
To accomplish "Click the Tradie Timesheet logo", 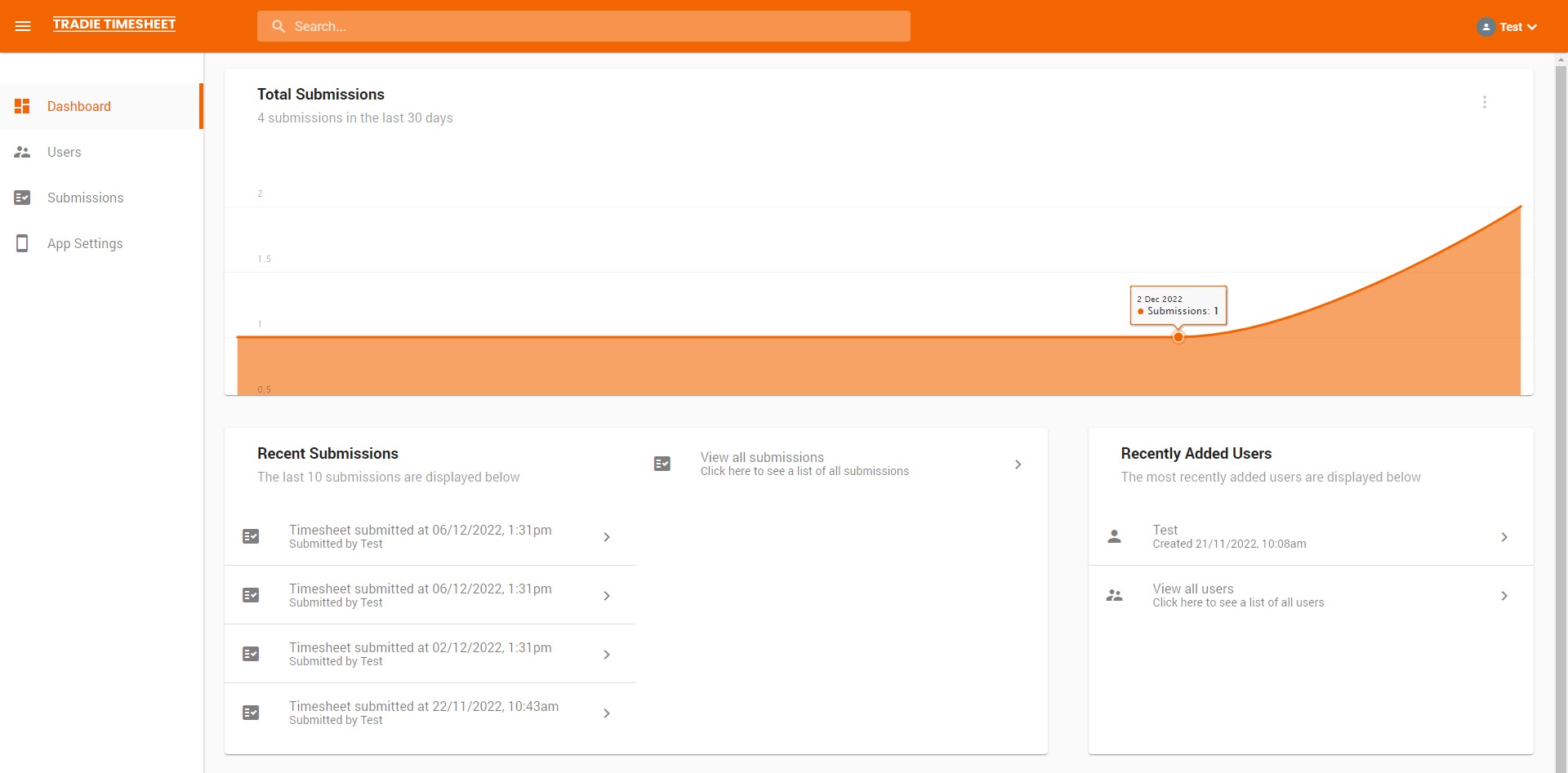I will (114, 24).
